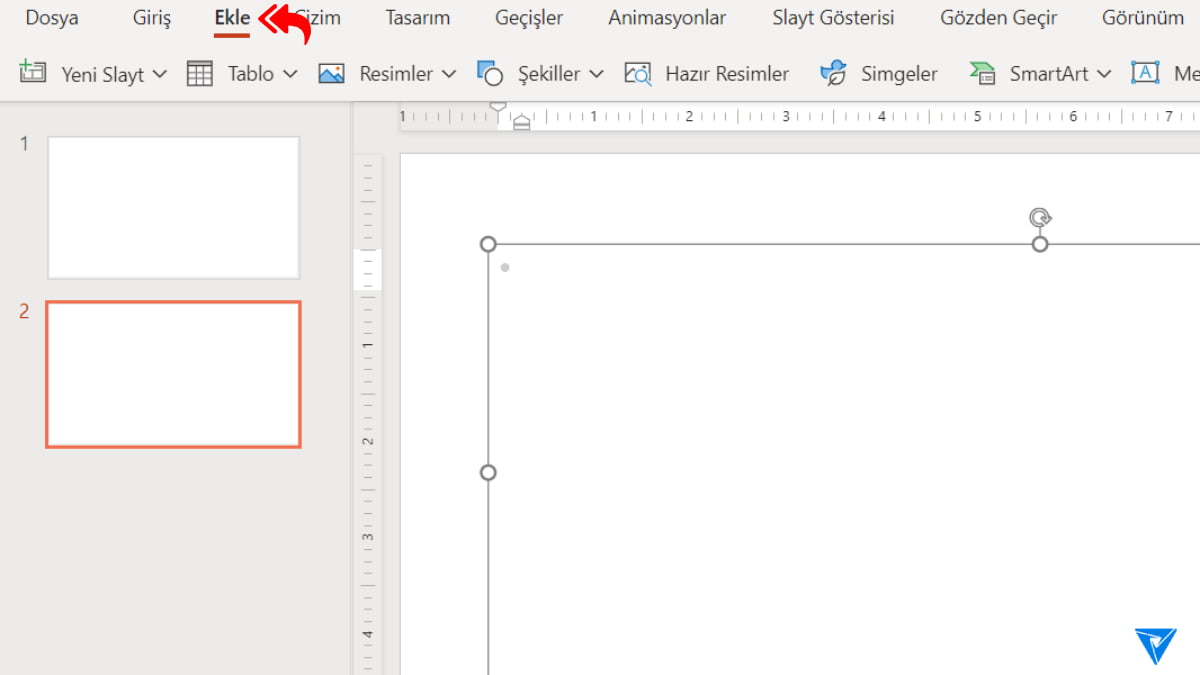The height and width of the screenshot is (675, 1200).
Task: Click the Simgeler icons tool
Action: click(832, 73)
